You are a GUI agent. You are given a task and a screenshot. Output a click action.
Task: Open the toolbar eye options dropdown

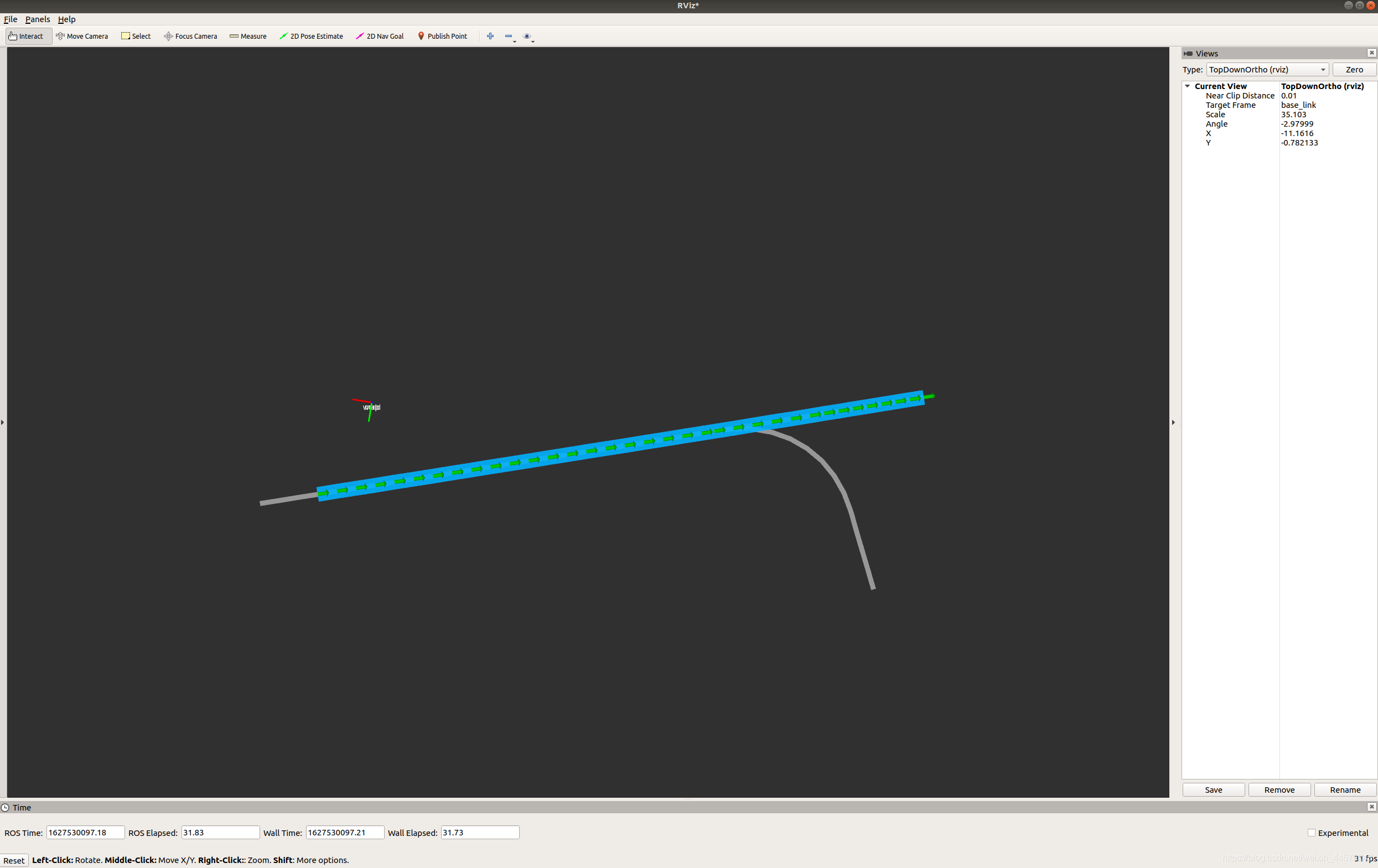tap(528, 37)
